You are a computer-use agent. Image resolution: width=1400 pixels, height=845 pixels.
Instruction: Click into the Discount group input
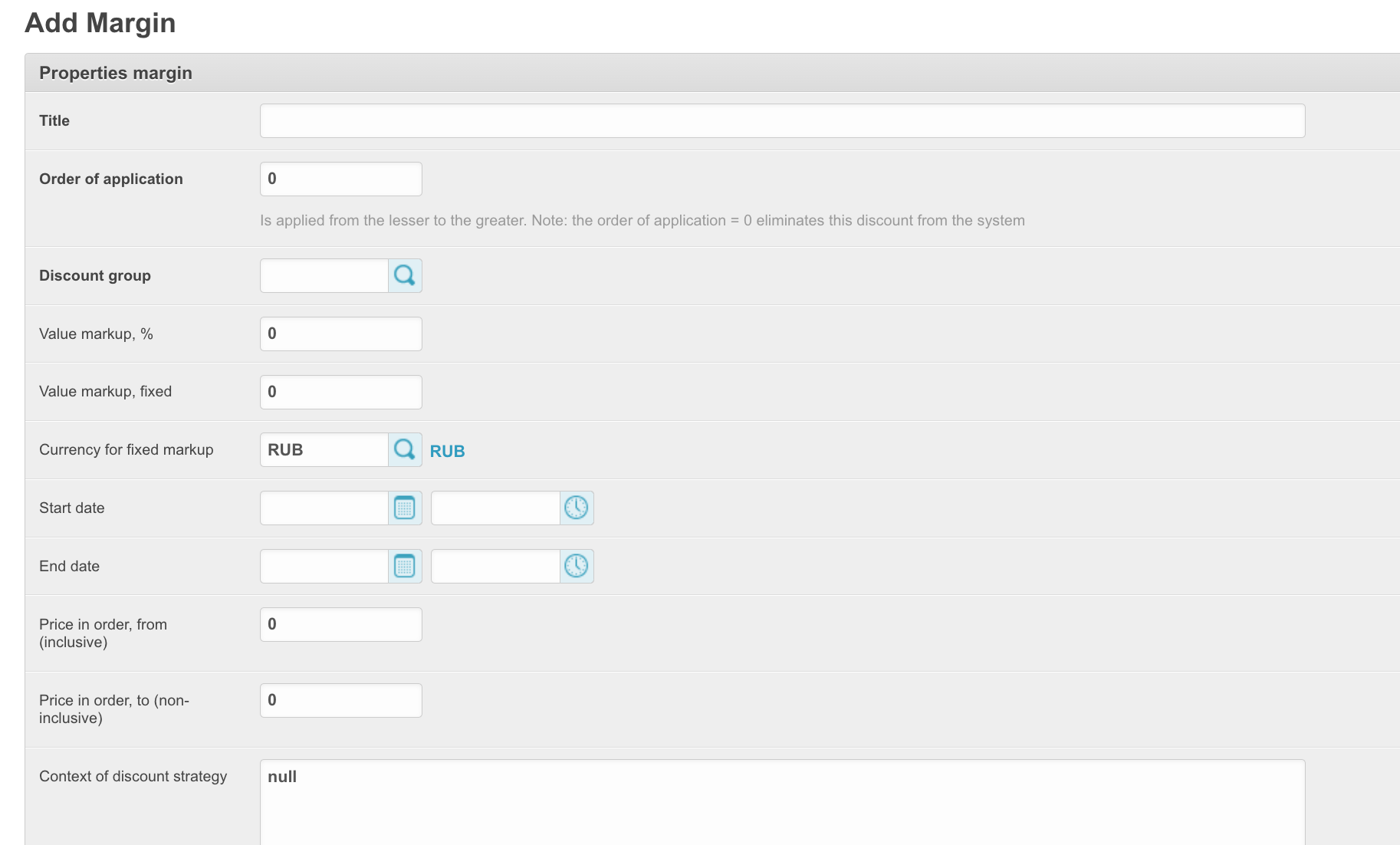click(324, 275)
